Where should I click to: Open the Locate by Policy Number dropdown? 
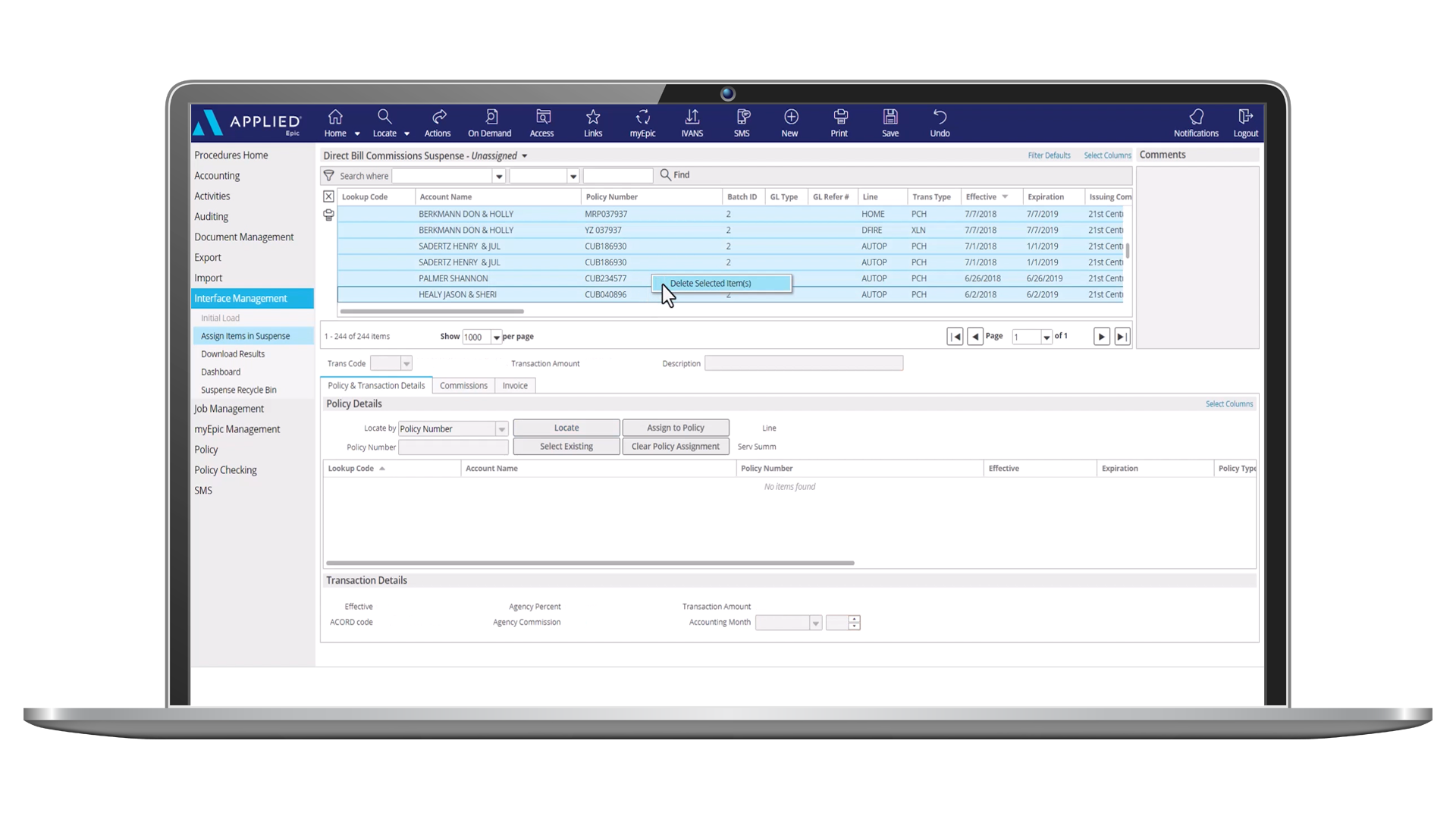501,429
